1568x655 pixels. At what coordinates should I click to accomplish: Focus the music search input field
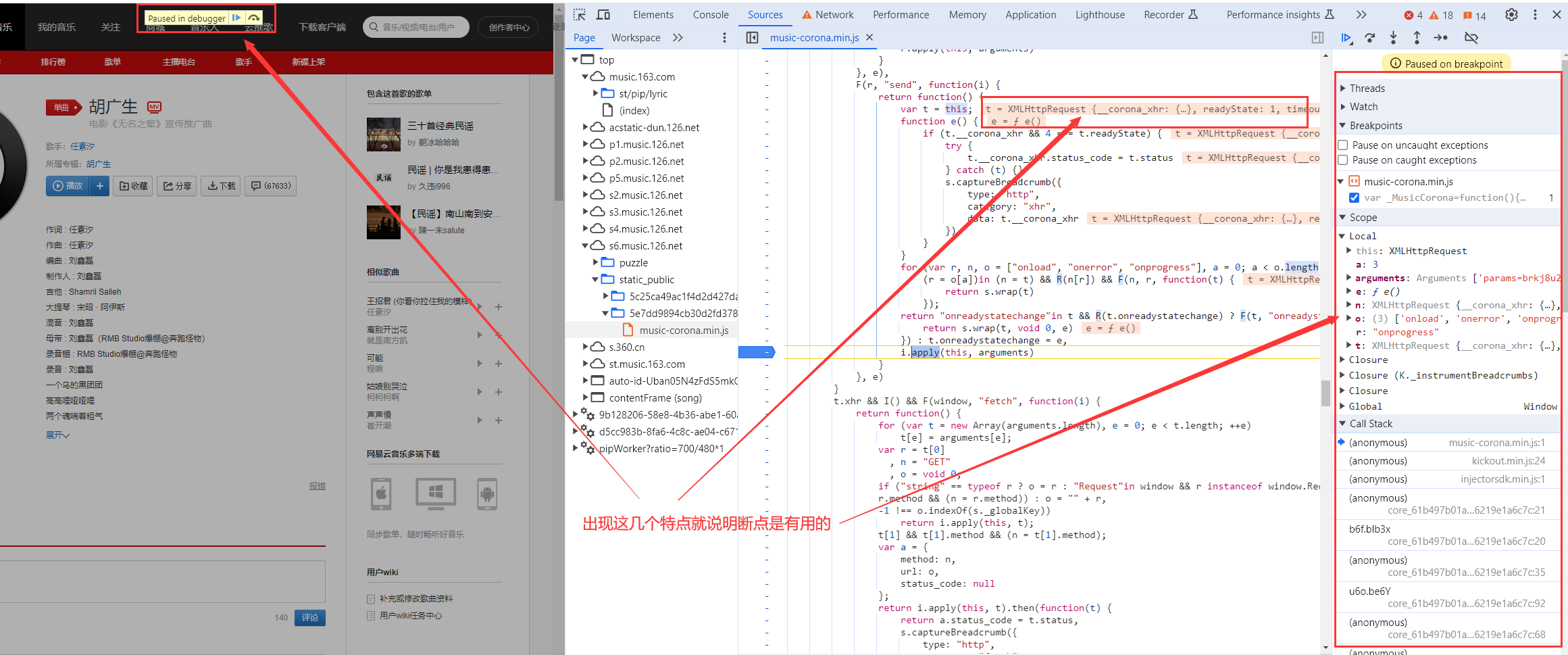click(418, 27)
